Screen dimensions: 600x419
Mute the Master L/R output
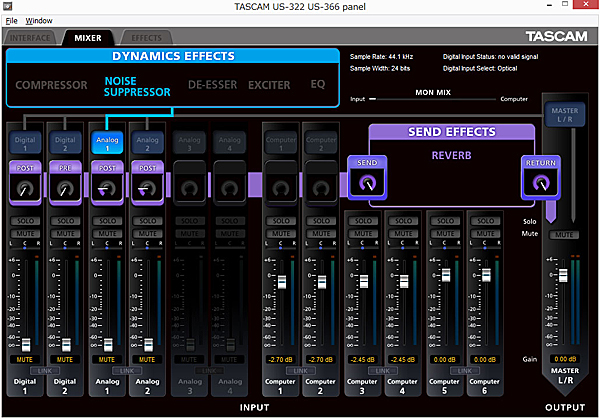point(564,235)
